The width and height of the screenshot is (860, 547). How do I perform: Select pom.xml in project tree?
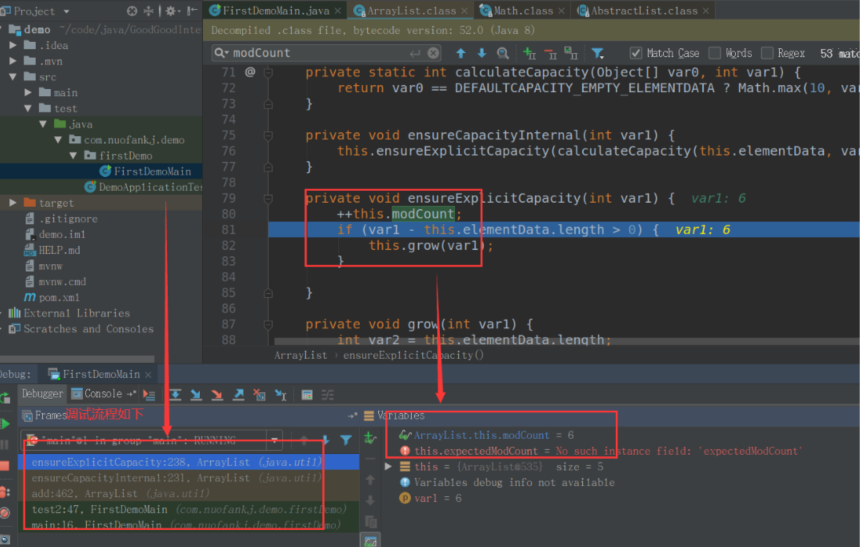pyautogui.click(x=57, y=298)
